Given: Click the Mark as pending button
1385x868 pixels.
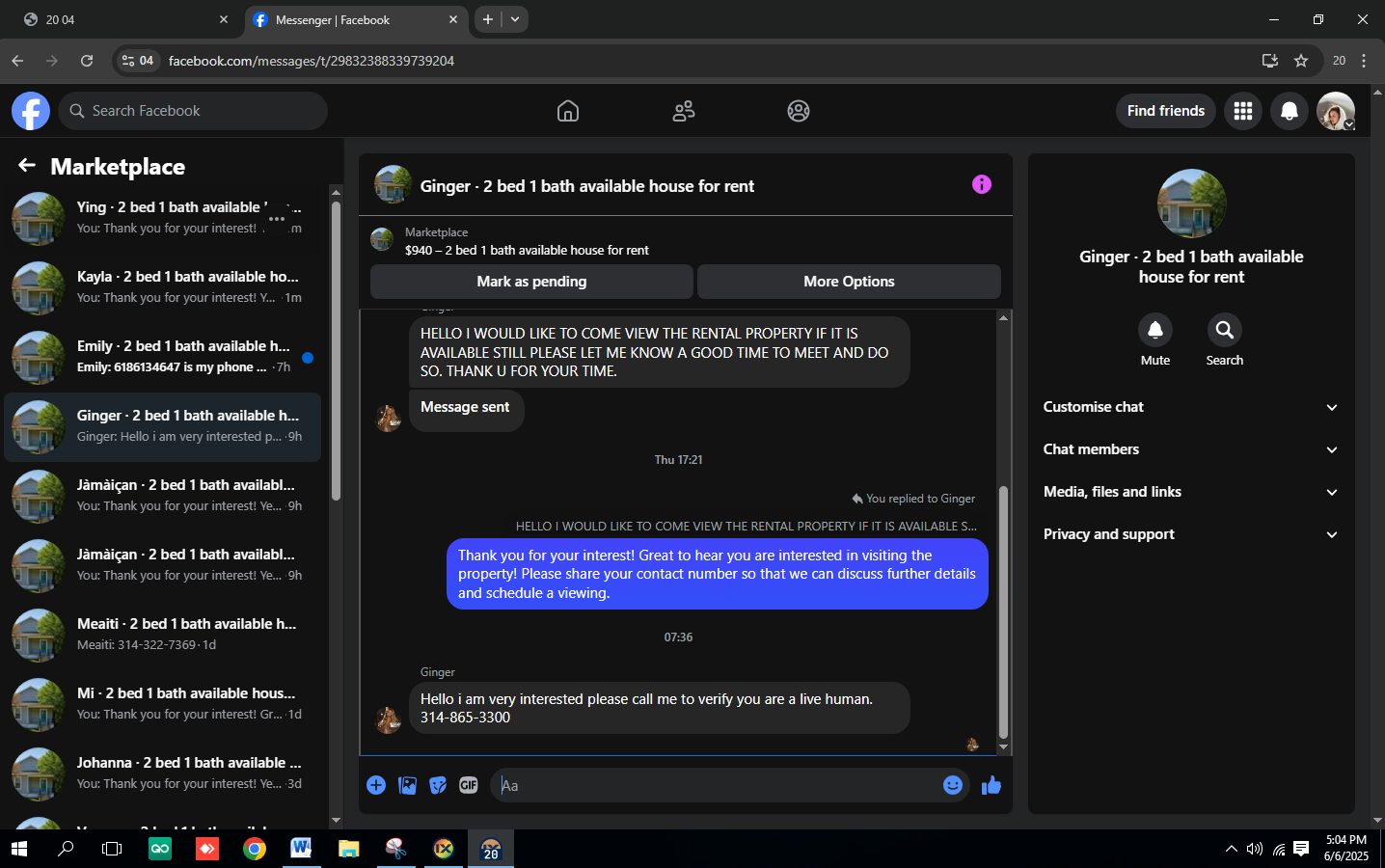Looking at the screenshot, I should (x=531, y=282).
